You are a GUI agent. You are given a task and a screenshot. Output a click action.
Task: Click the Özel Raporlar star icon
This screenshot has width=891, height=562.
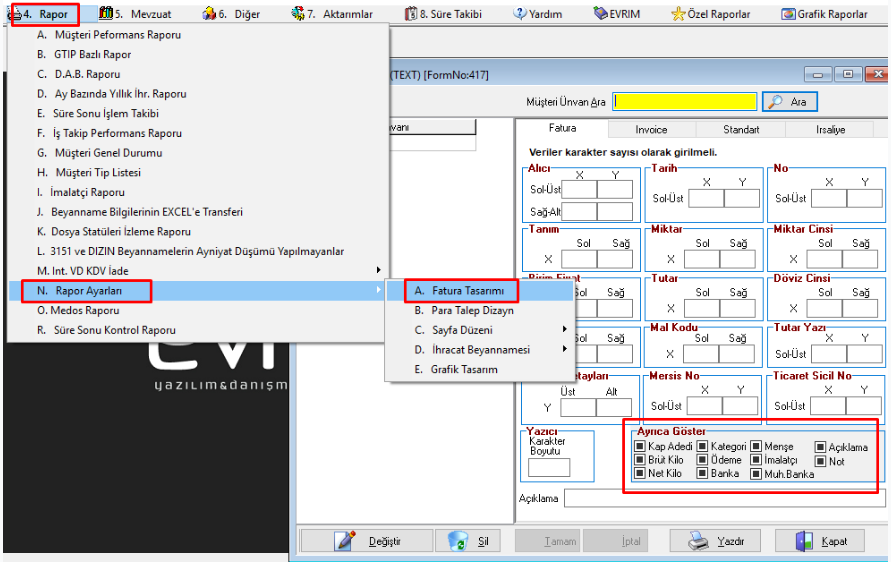(x=678, y=14)
